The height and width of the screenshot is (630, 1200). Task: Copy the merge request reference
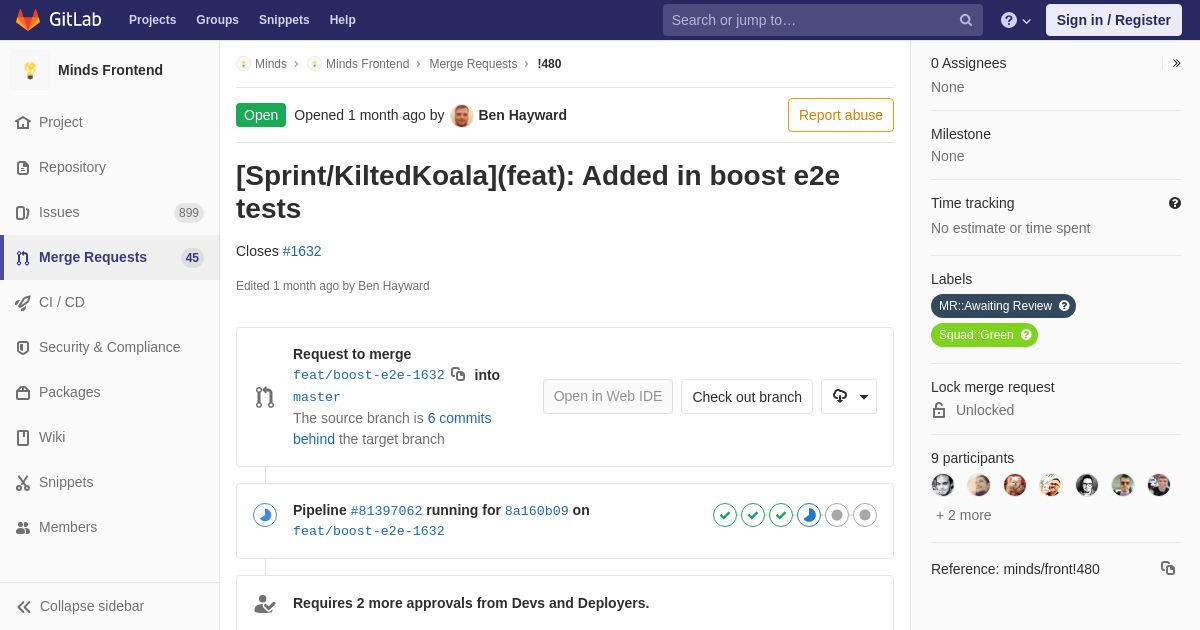(x=1168, y=568)
